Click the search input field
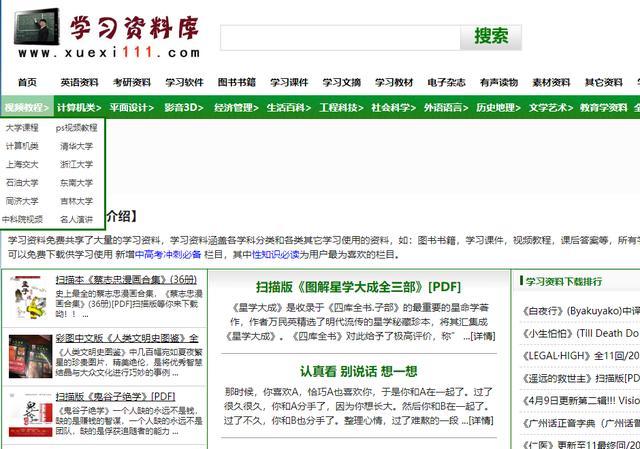640x449 pixels. click(340, 38)
